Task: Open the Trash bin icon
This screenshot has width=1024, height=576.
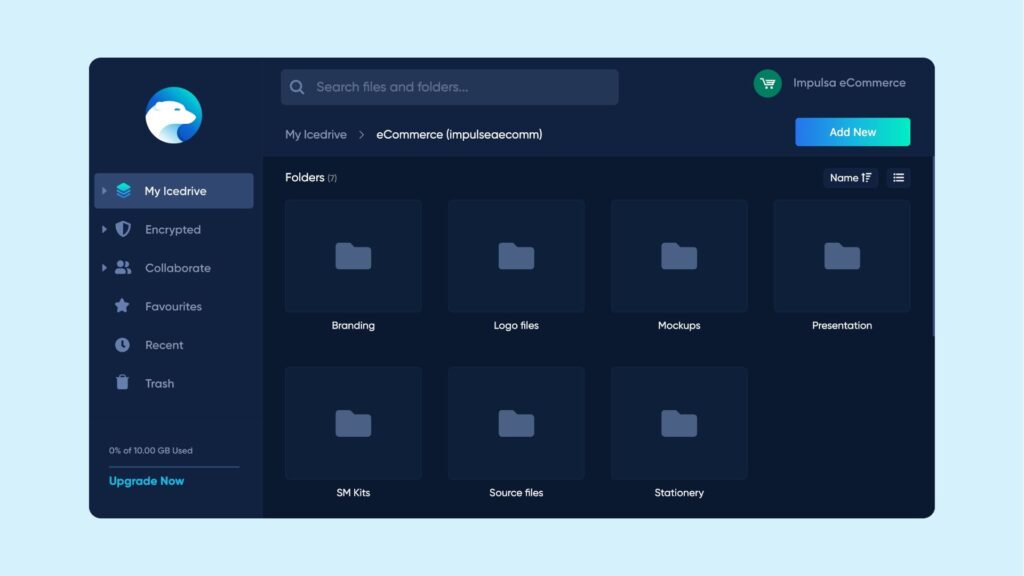Action: click(x=122, y=383)
